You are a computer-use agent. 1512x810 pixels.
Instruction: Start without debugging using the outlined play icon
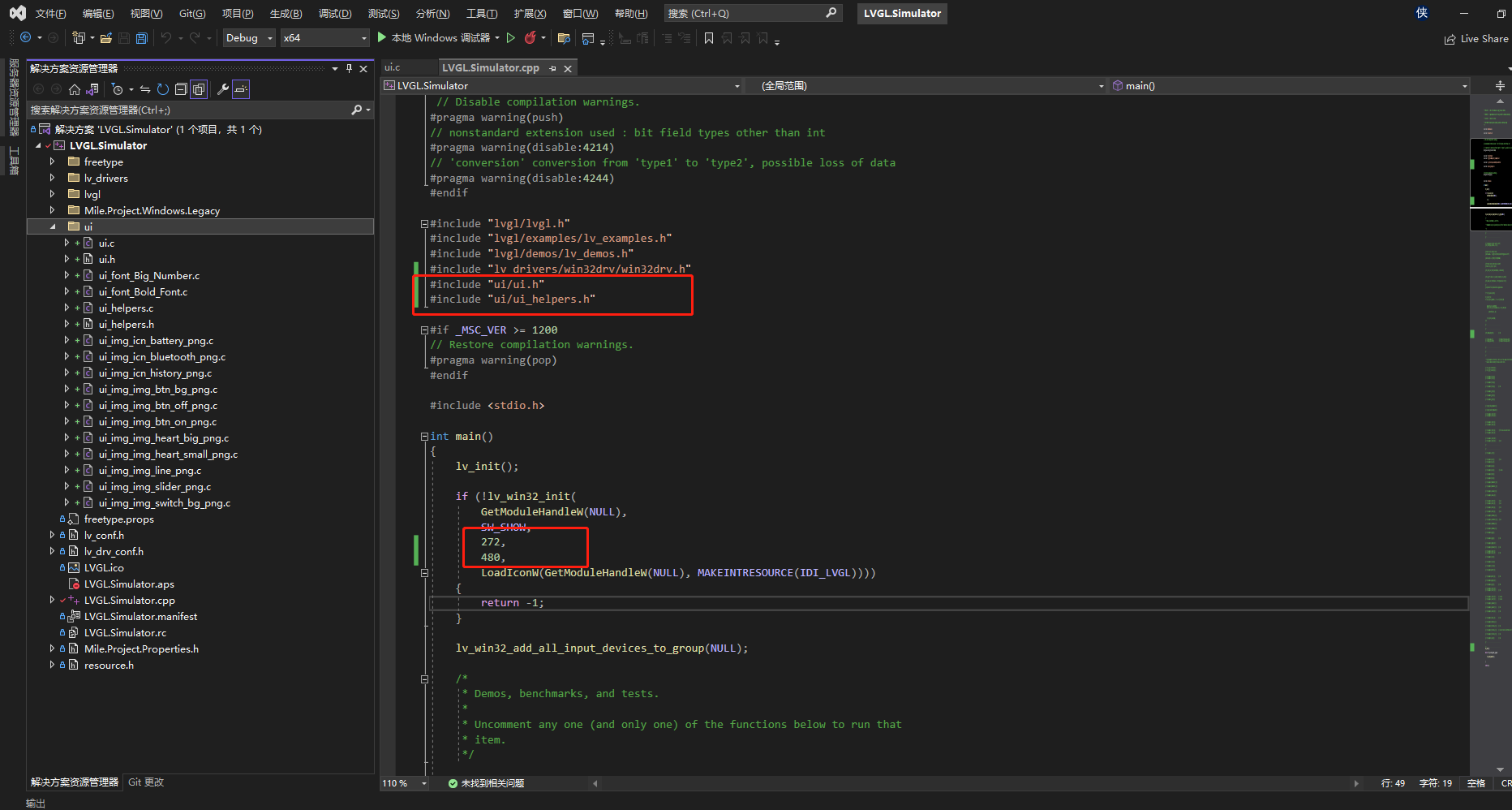pos(510,37)
